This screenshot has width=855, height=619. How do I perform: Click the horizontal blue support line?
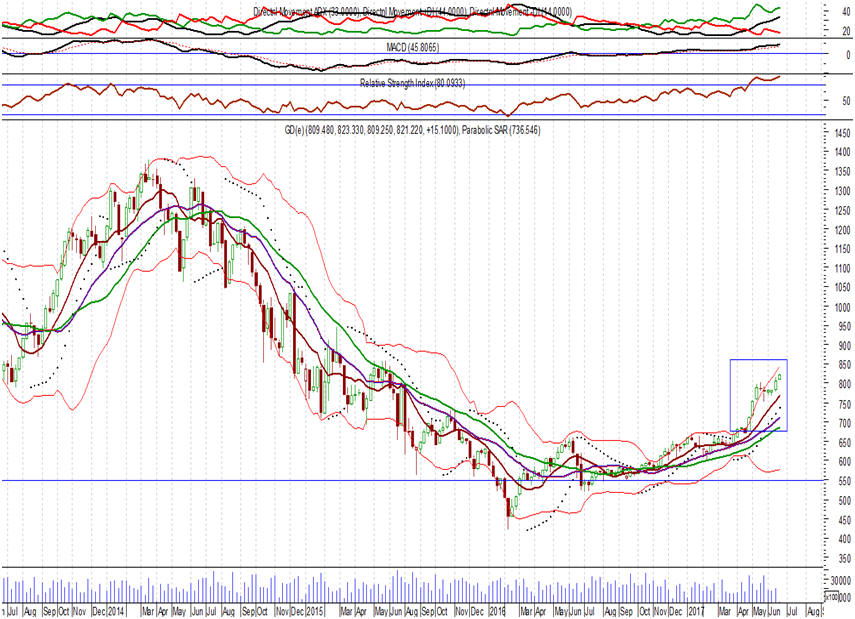300,481
